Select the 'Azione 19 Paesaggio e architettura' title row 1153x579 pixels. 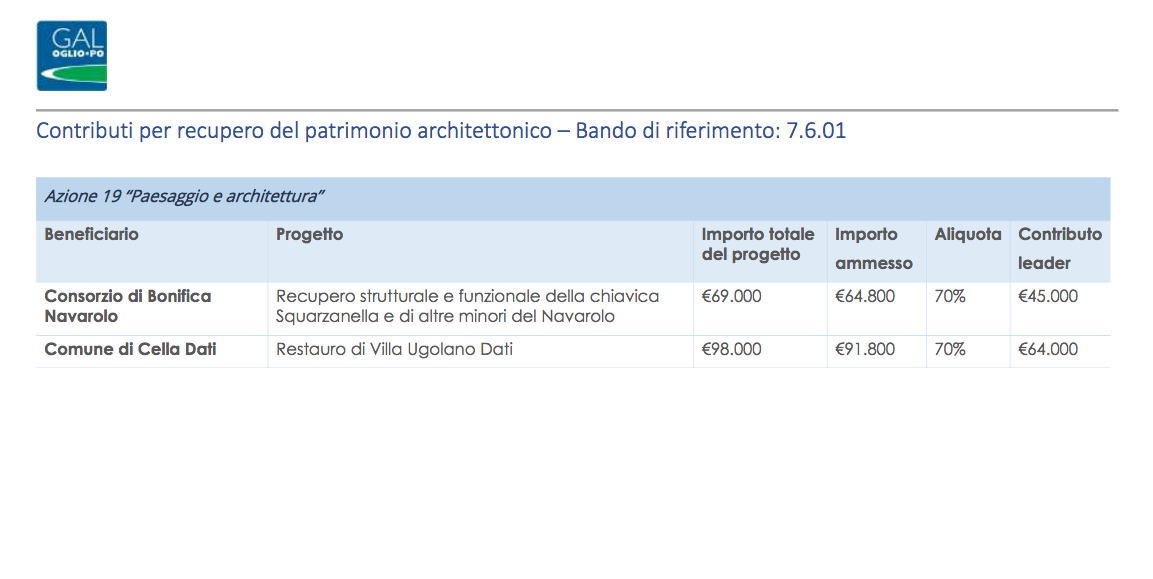pyautogui.click(x=185, y=197)
